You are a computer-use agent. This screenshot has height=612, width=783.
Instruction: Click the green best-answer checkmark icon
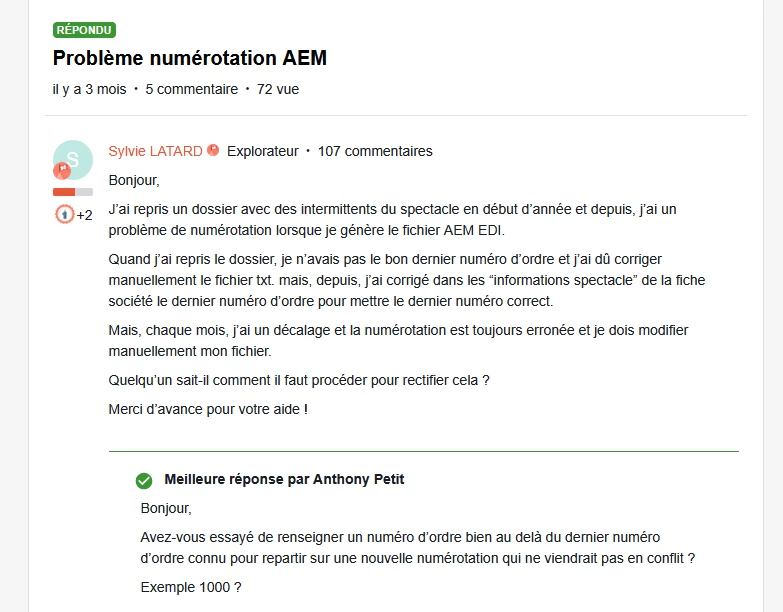tap(144, 481)
